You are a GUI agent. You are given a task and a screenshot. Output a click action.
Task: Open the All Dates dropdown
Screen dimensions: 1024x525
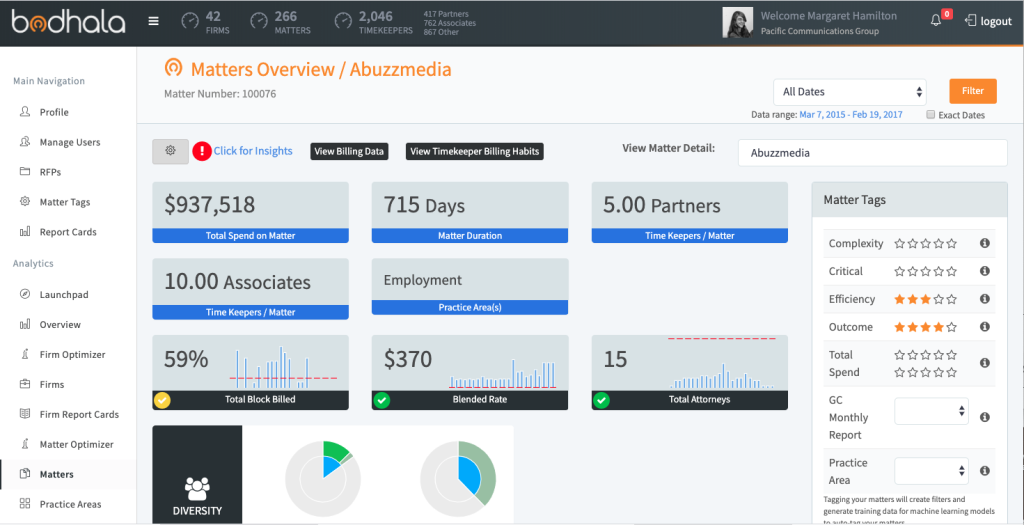pyautogui.click(x=850, y=92)
